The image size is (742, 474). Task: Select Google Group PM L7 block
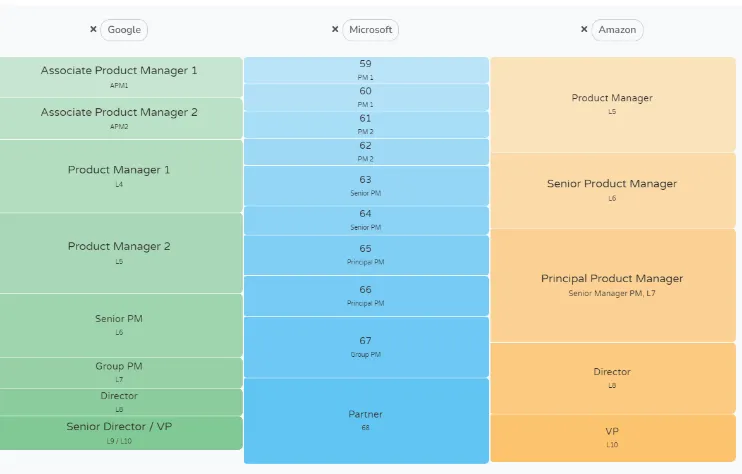(121, 373)
